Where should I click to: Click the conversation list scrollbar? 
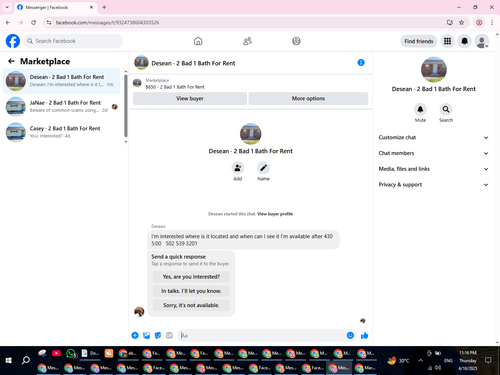pos(126,106)
